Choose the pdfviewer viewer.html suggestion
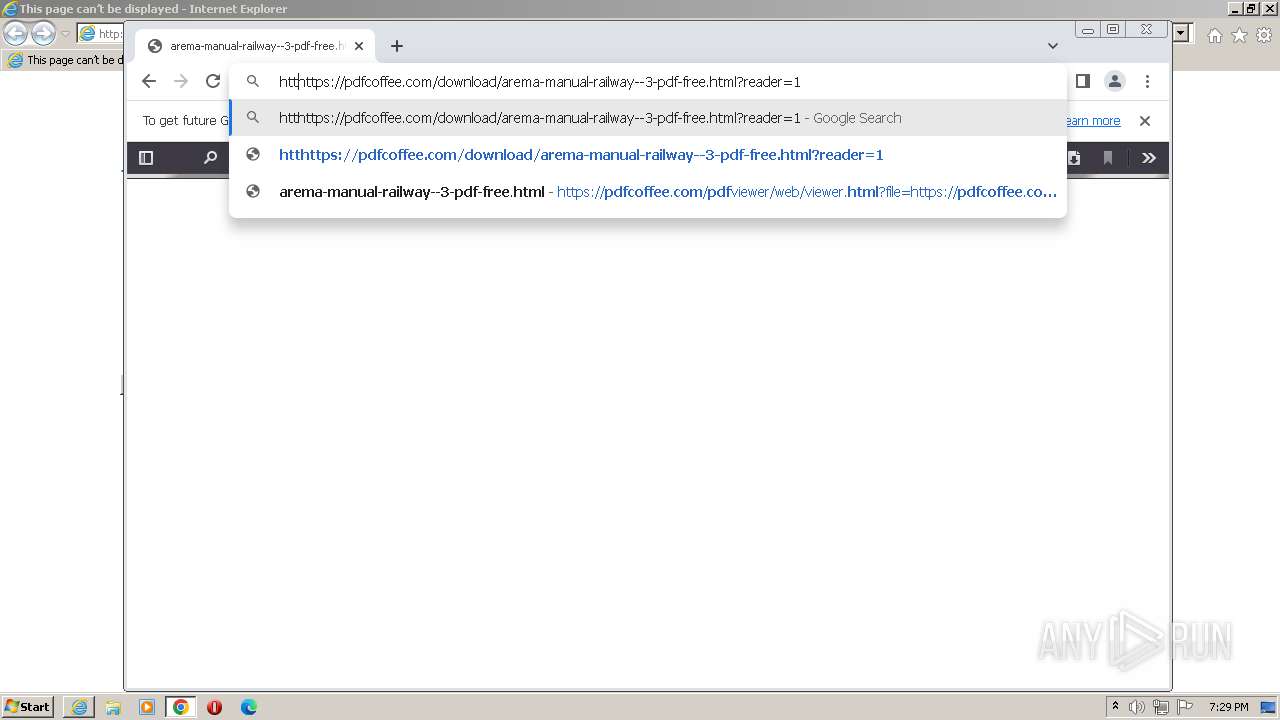 648,192
